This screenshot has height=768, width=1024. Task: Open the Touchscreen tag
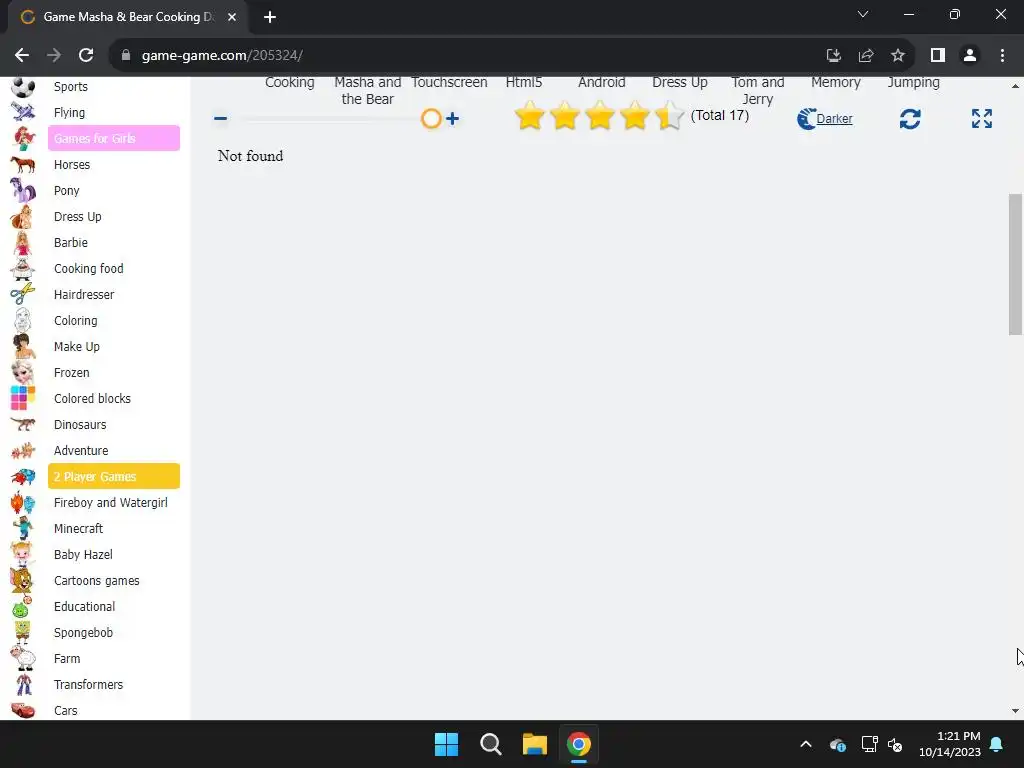pyautogui.click(x=449, y=82)
